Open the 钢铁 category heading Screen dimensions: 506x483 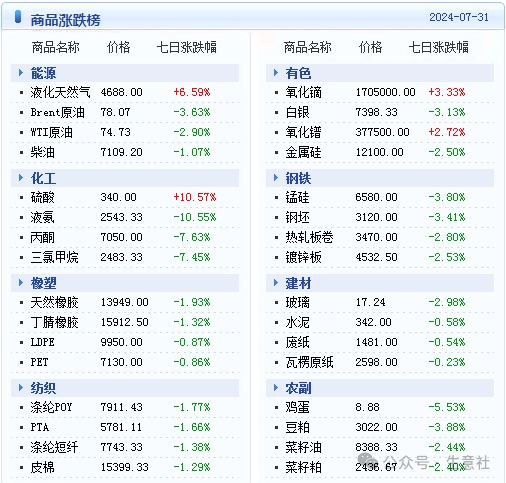298,178
